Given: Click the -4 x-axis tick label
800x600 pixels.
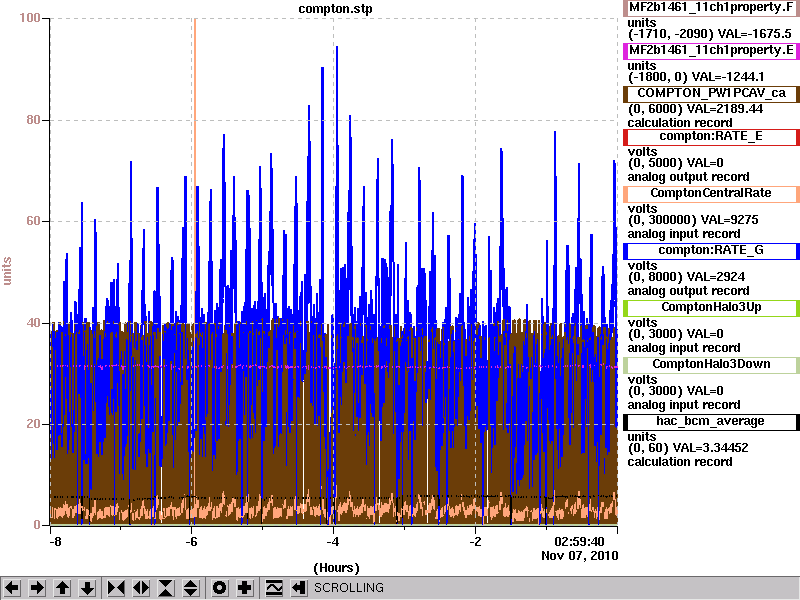Looking at the screenshot, I should [x=333, y=542].
